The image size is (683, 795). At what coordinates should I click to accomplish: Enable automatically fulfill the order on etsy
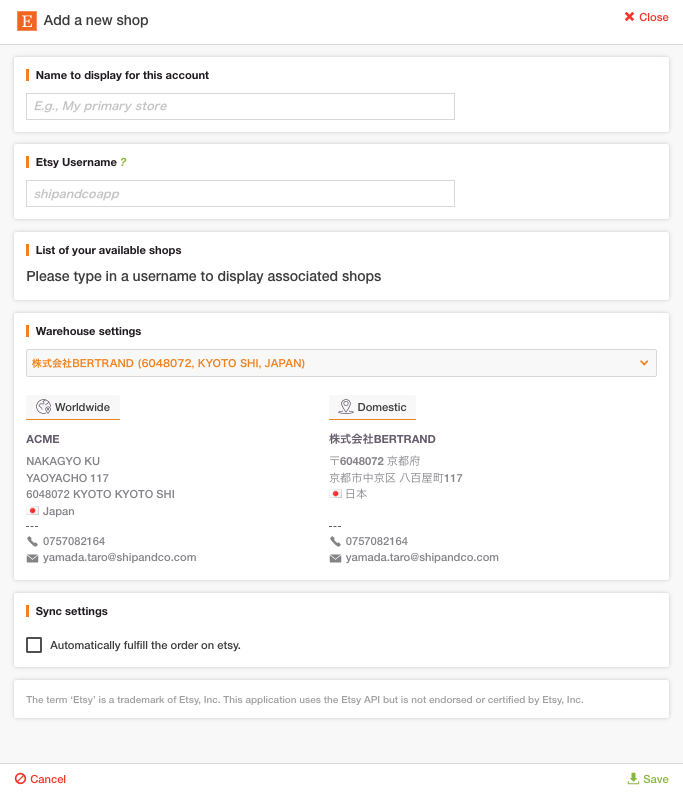click(x=34, y=645)
